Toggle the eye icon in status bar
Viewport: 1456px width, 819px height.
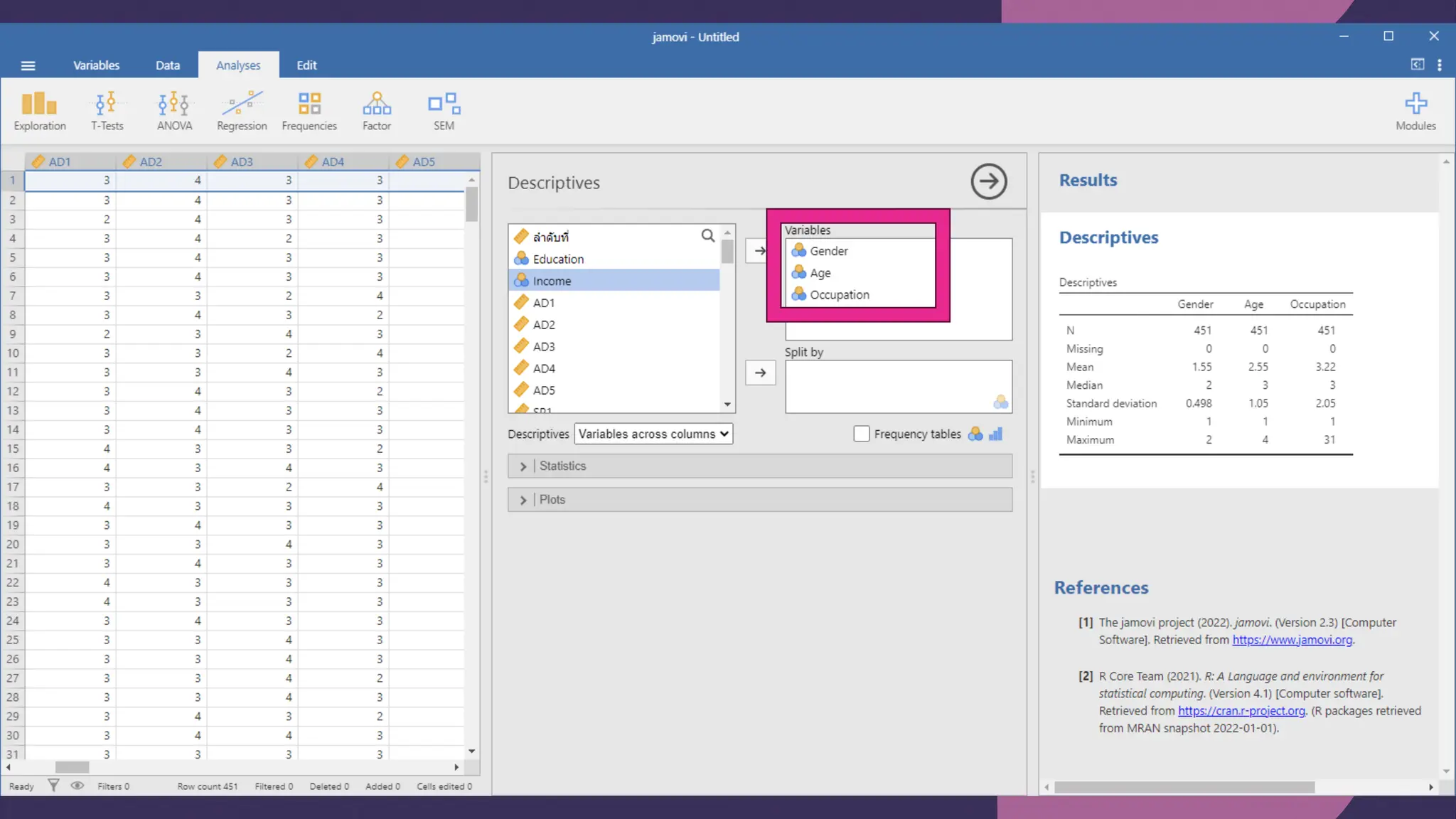point(77,786)
